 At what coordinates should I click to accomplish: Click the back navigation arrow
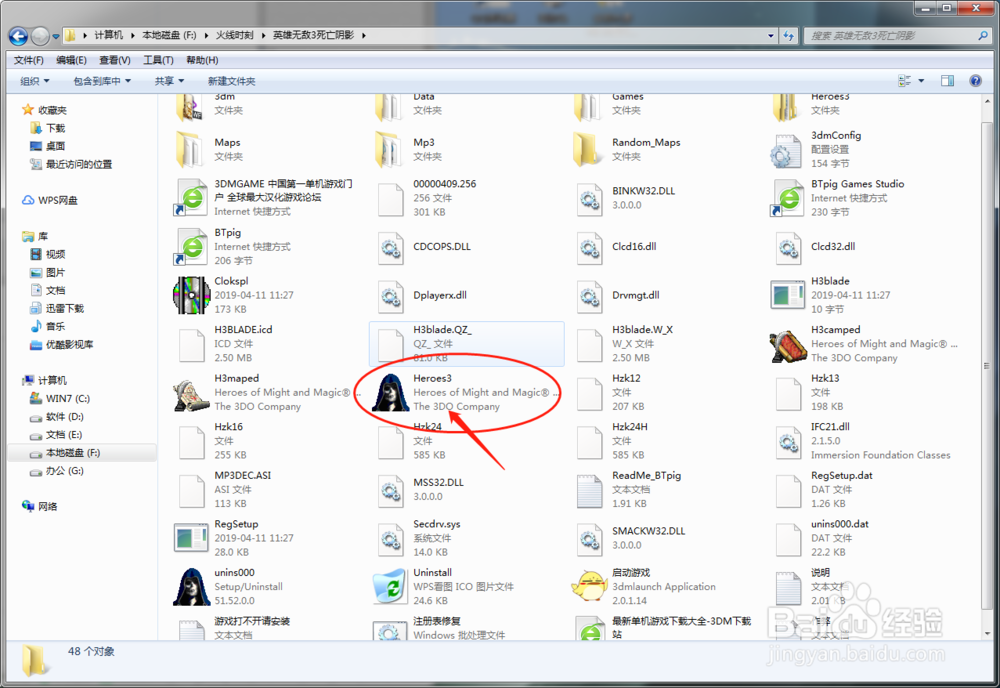pyautogui.click(x=18, y=36)
